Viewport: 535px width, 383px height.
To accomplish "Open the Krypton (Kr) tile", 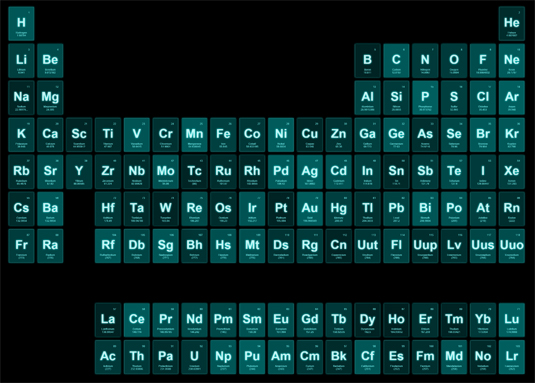I will click(511, 135).
